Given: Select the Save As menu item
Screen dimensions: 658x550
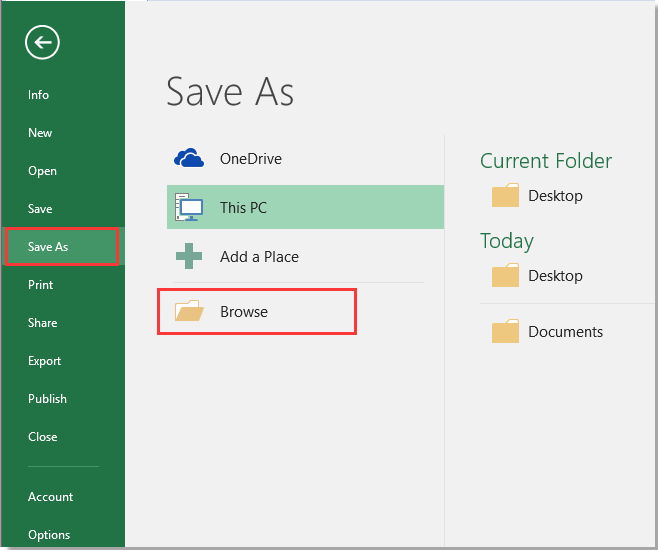Looking at the screenshot, I should [x=48, y=247].
